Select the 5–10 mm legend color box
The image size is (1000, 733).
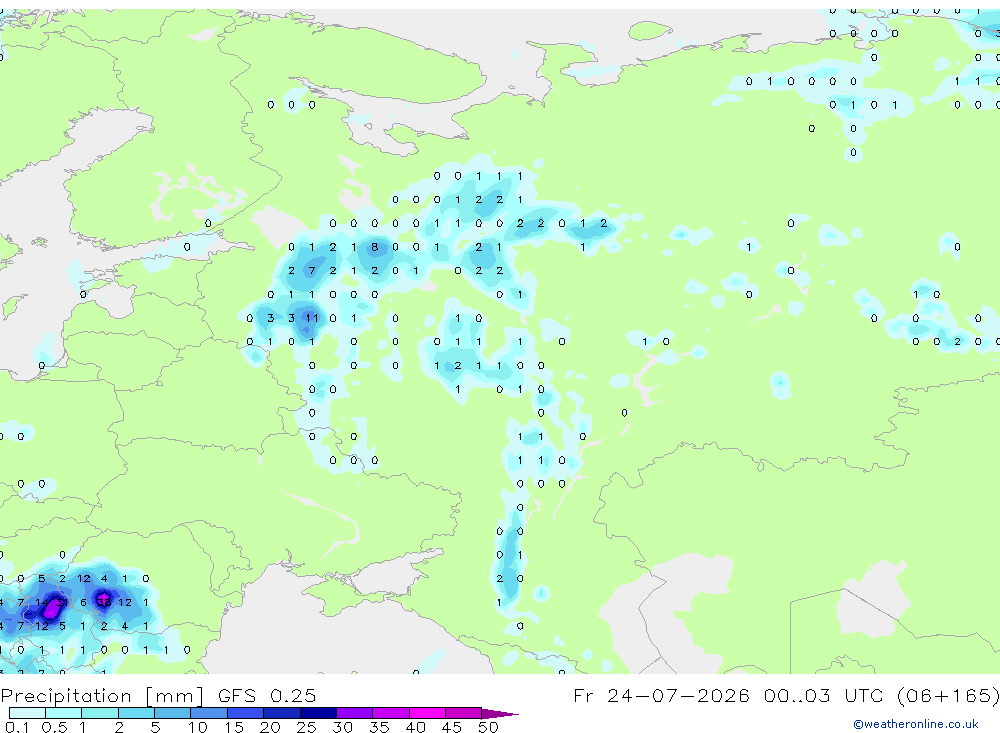coord(173,713)
